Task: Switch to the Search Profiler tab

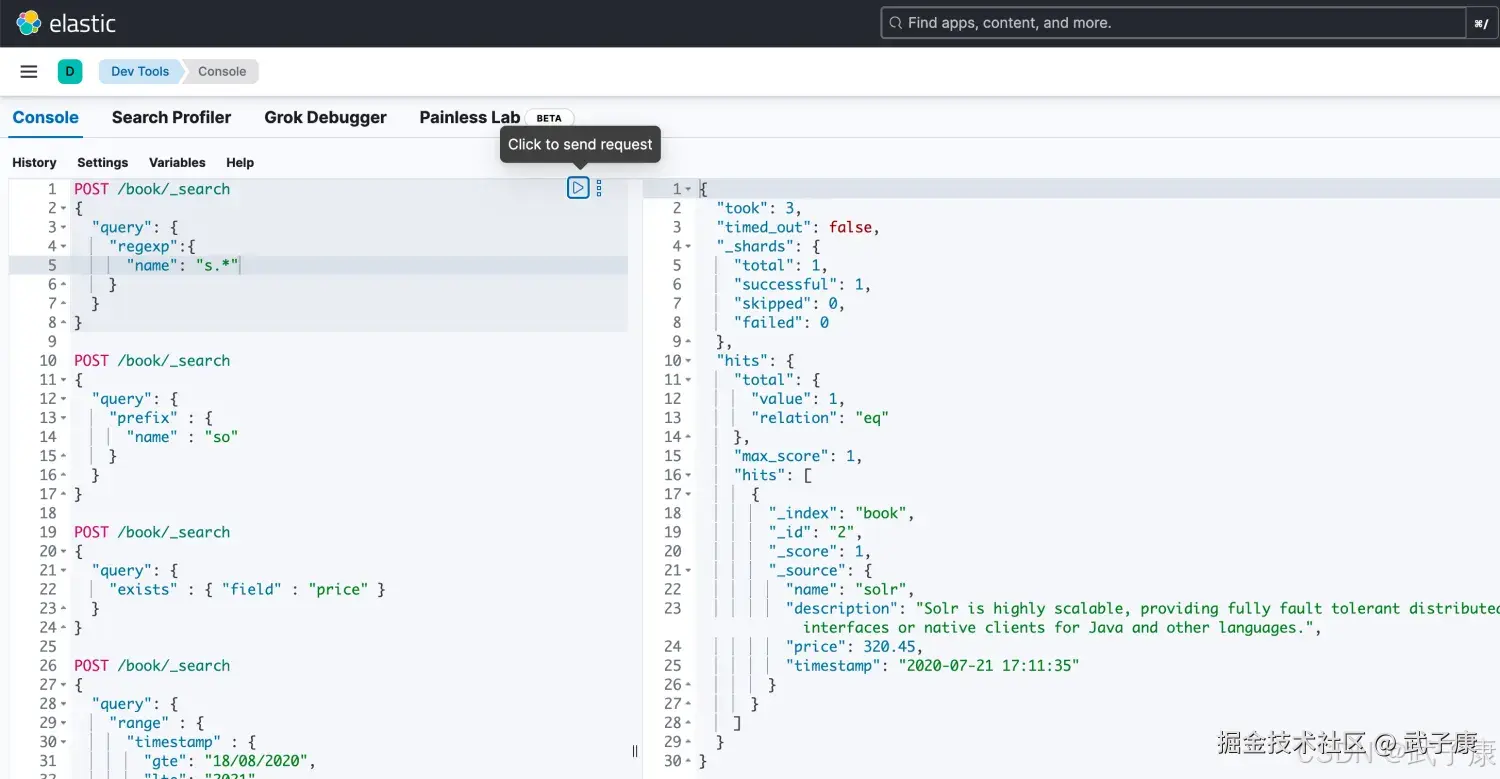Action: (x=171, y=117)
